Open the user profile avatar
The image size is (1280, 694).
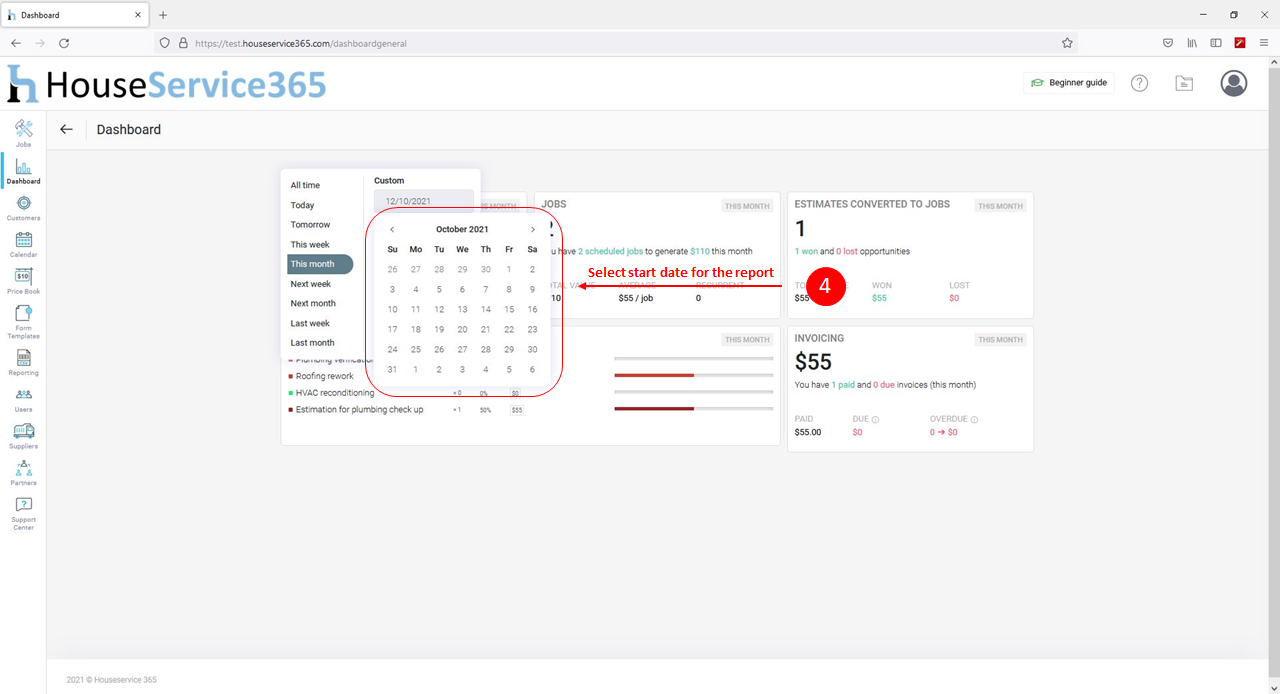tap(1234, 83)
